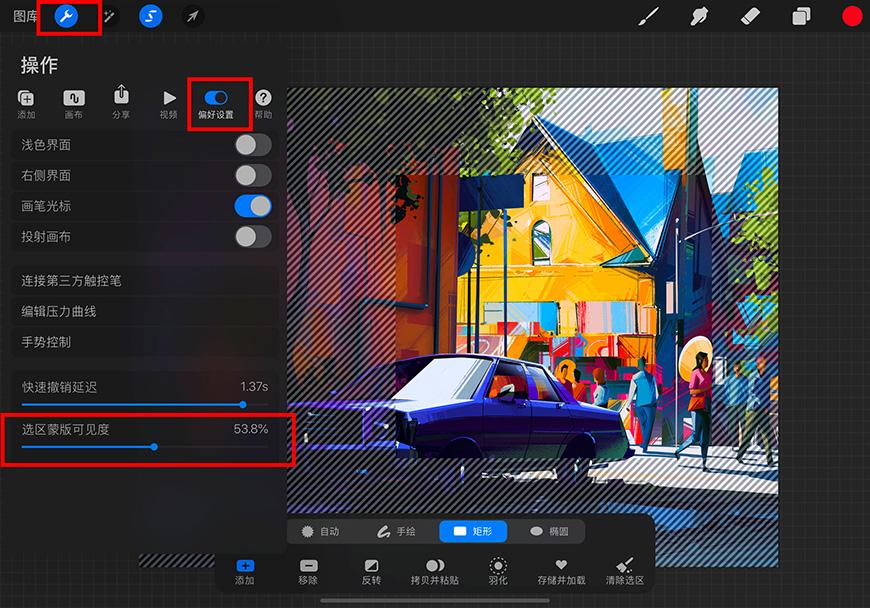Screen dimensions: 870x608
Task: Switch to the 视频 video tab
Action: click(x=169, y=104)
